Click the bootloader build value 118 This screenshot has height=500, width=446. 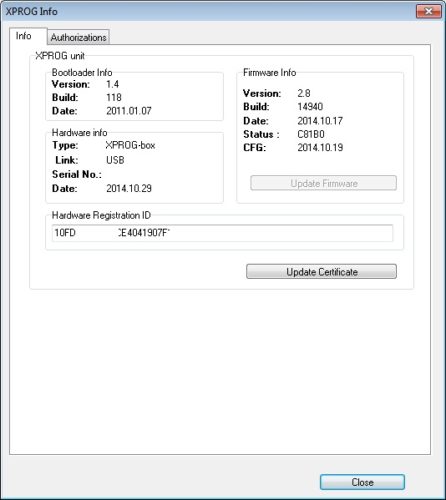[114, 98]
